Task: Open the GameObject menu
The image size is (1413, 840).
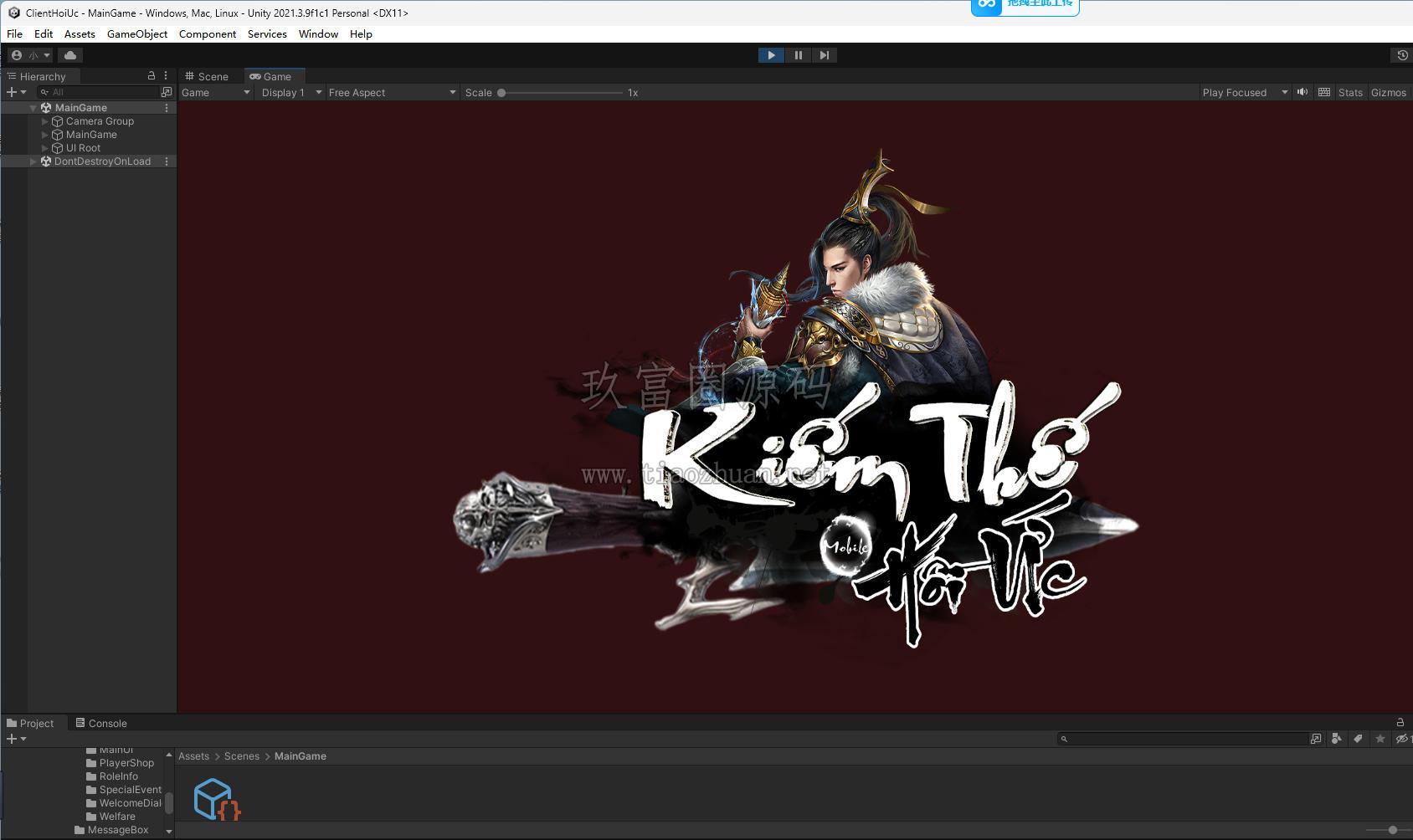Action: (137, 34)
